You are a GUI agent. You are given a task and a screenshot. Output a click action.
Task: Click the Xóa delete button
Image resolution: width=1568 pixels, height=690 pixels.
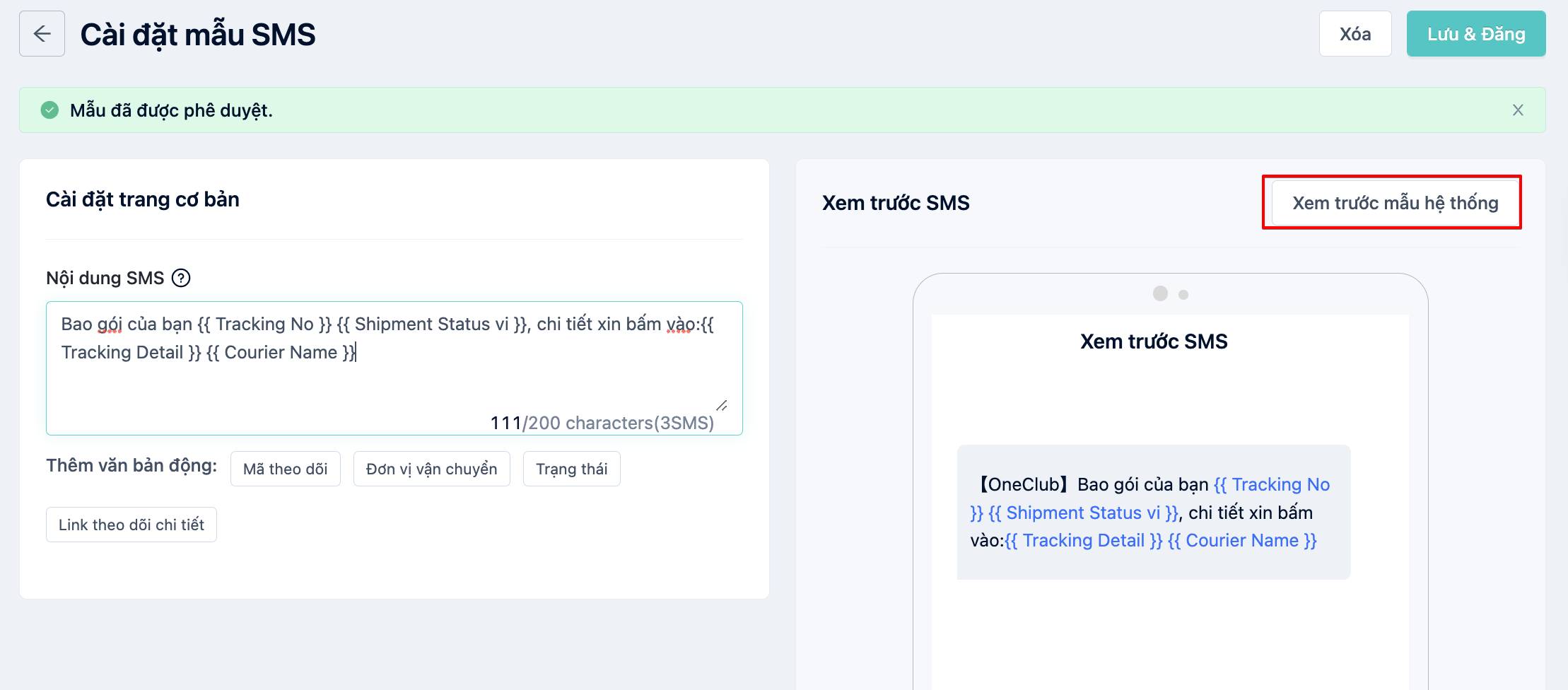pyautogui.click(x=1355, y=34)
